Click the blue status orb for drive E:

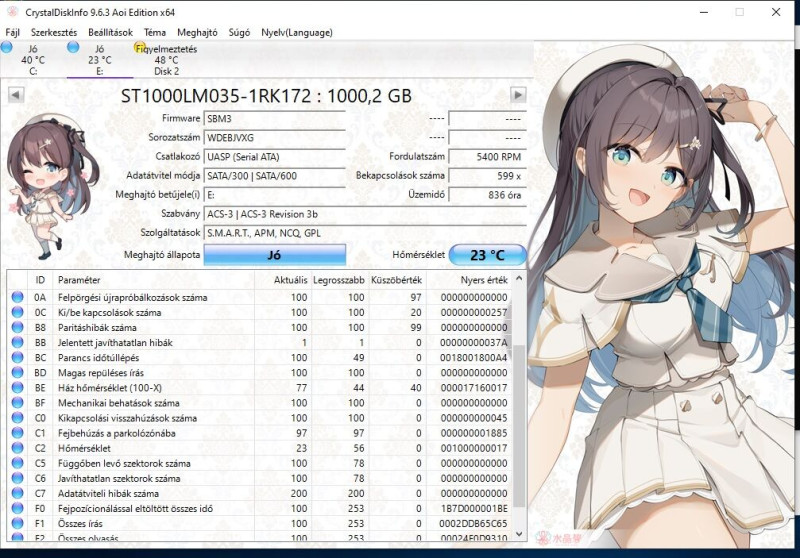[73, 47]
